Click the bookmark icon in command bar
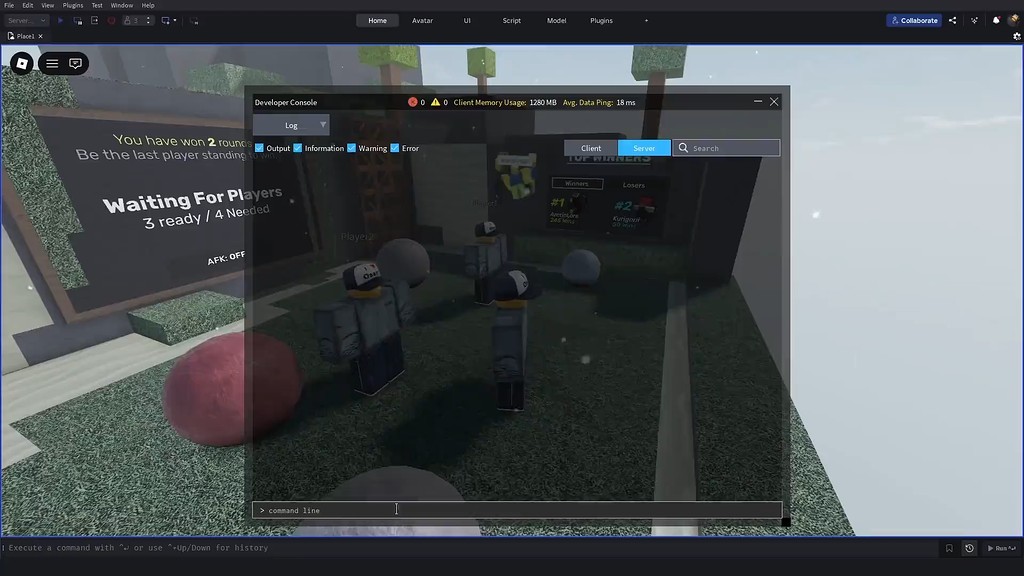1024x576 pixels. [x=949, y=549]
